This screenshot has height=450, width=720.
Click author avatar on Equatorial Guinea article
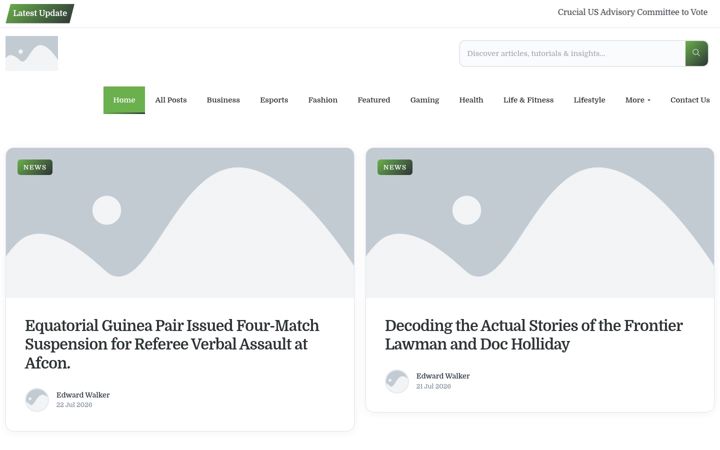[37, 400]
